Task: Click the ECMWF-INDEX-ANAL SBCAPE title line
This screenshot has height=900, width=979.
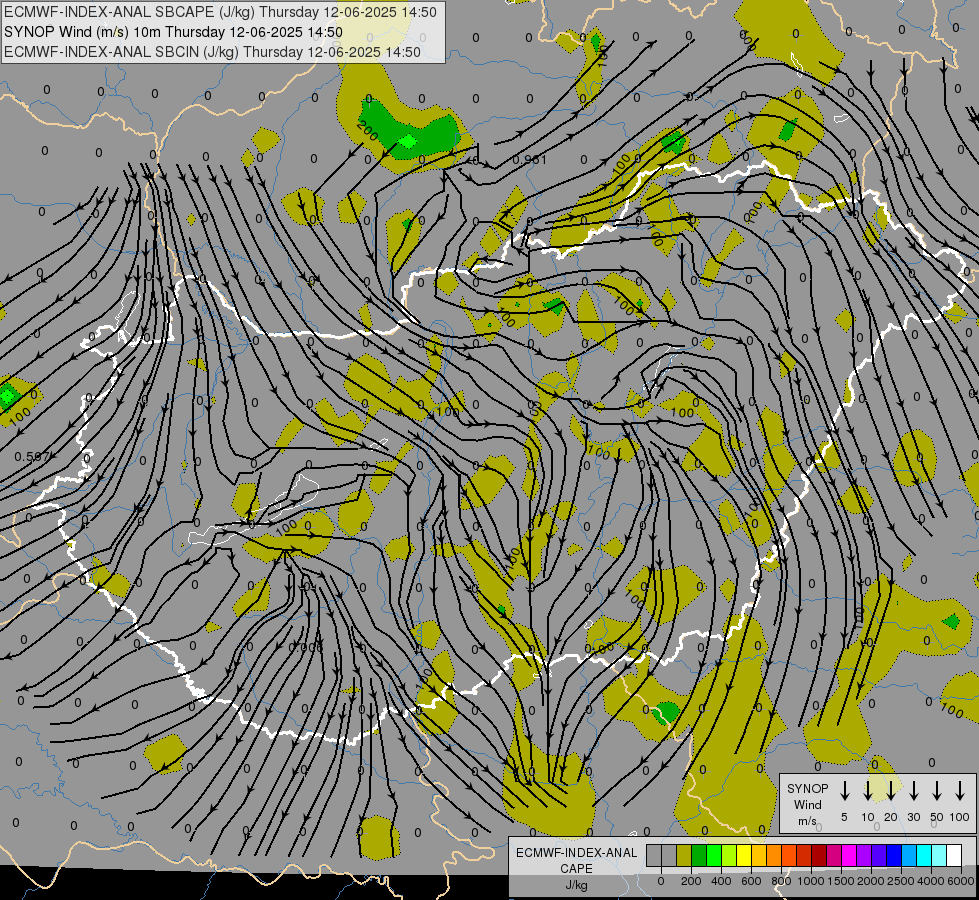Action: 220,12
